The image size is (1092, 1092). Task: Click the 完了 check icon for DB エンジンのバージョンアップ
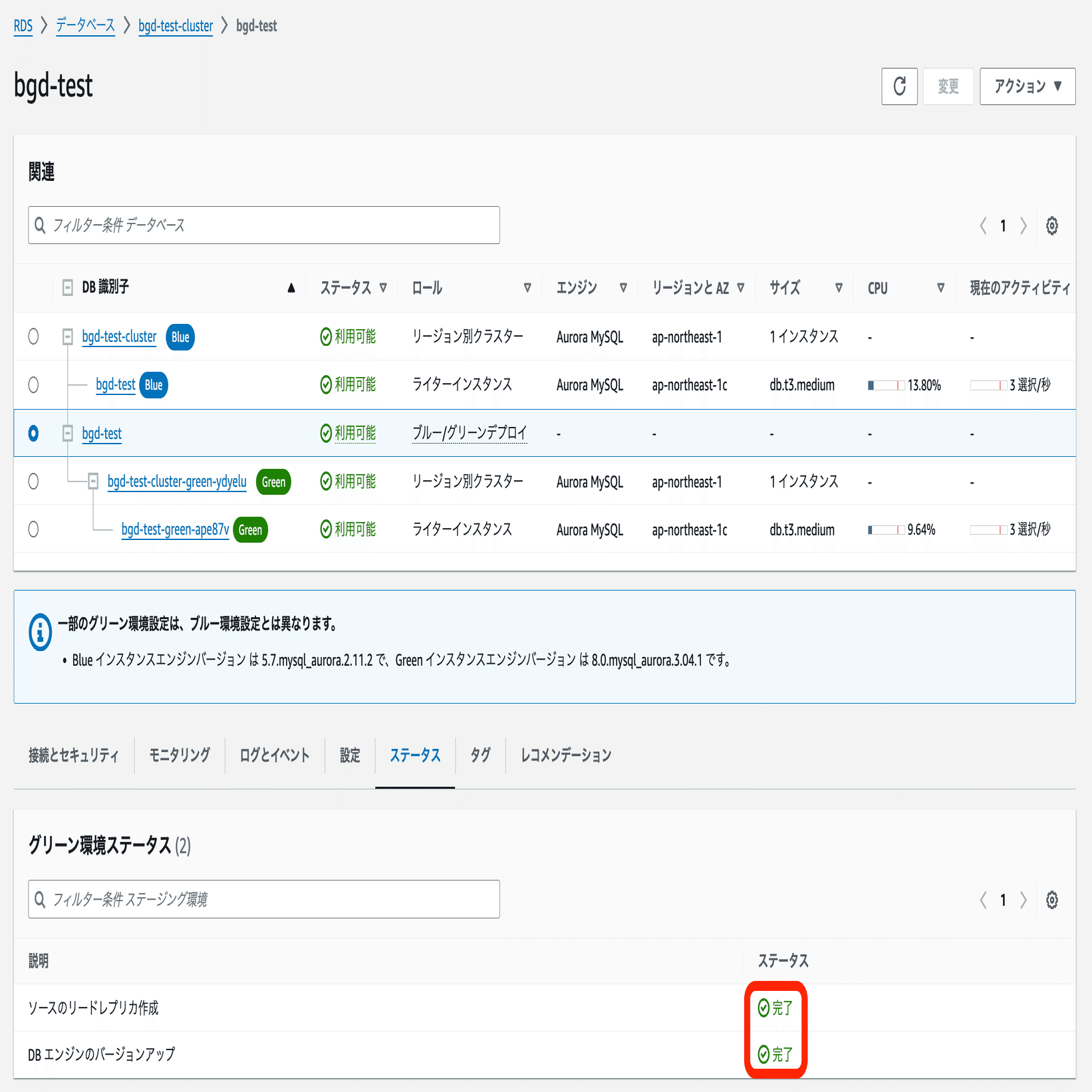[762, 1054]
